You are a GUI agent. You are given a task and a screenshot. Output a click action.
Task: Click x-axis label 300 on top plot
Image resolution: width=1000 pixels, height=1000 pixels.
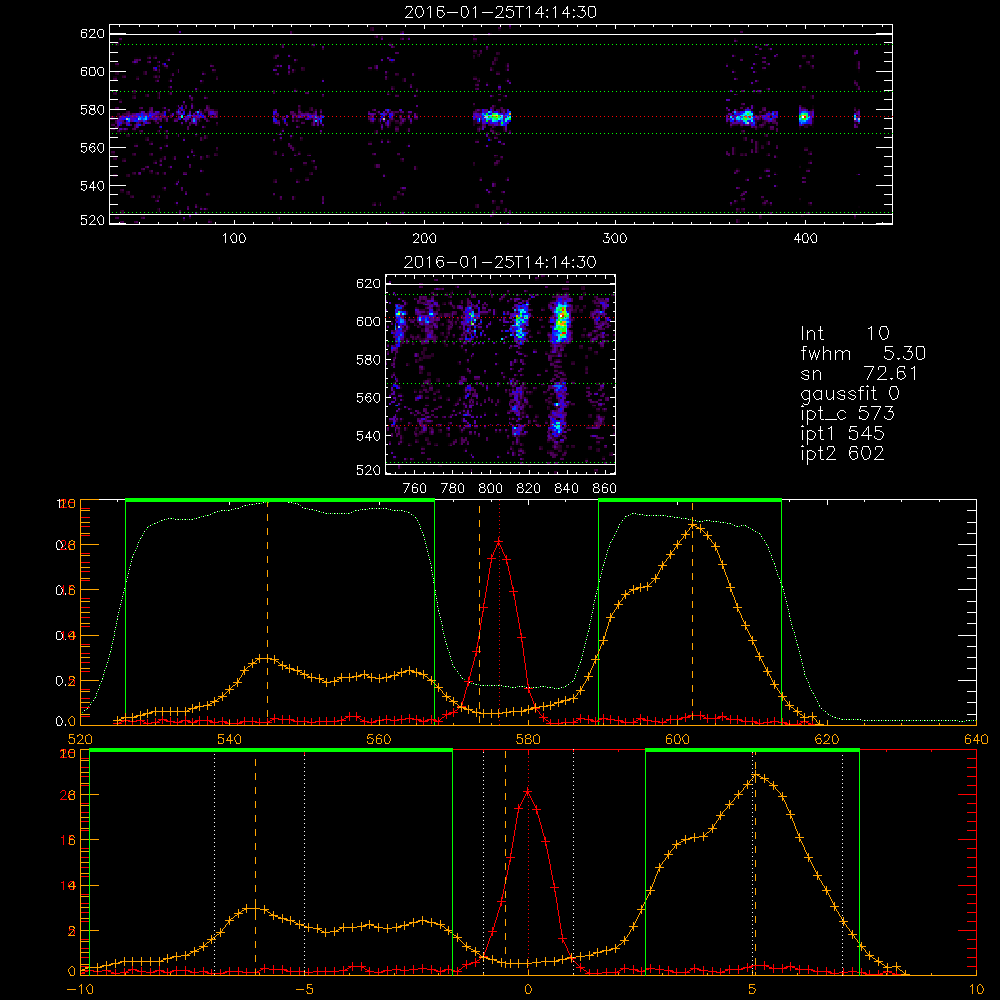pos(615,239)
